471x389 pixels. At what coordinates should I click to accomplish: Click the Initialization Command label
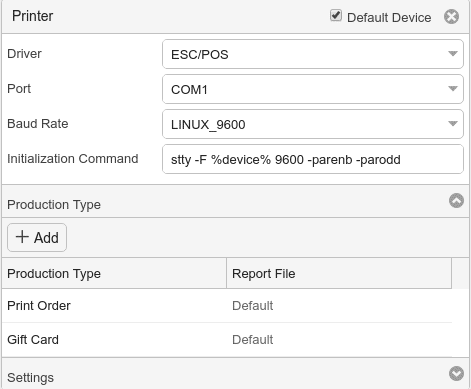click(73, 159)
